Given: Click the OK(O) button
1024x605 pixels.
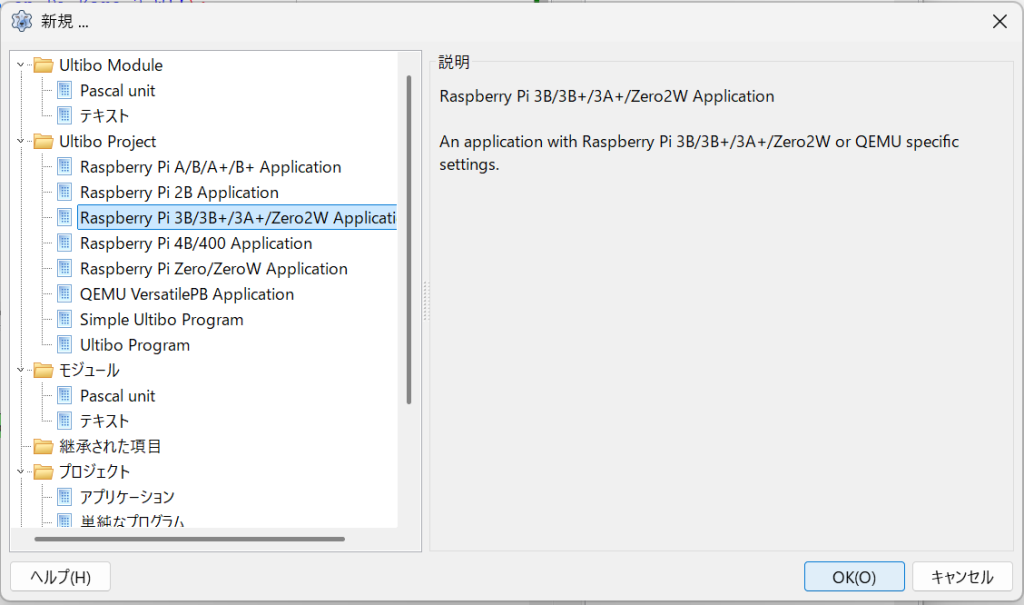Looking at the screenshot, I should [x=854, y=577].
